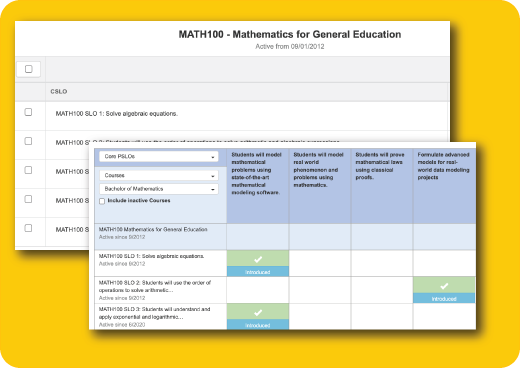The height and width of the screenshot is (368, 520).
Task: Click Introduced label in MATH100 SLO 3 row
Action: (258, 325)
